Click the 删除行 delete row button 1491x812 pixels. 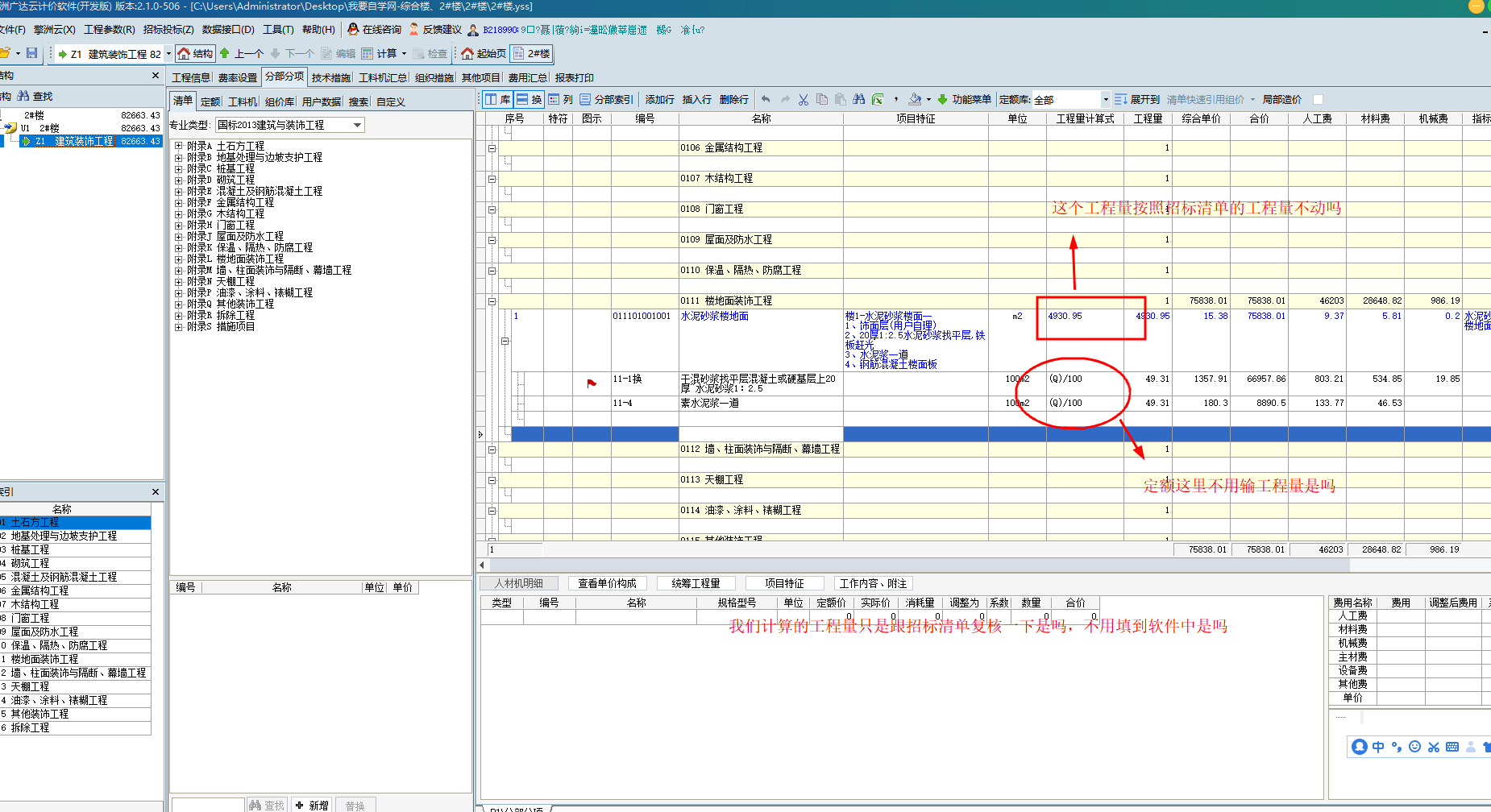click(733, 100)
